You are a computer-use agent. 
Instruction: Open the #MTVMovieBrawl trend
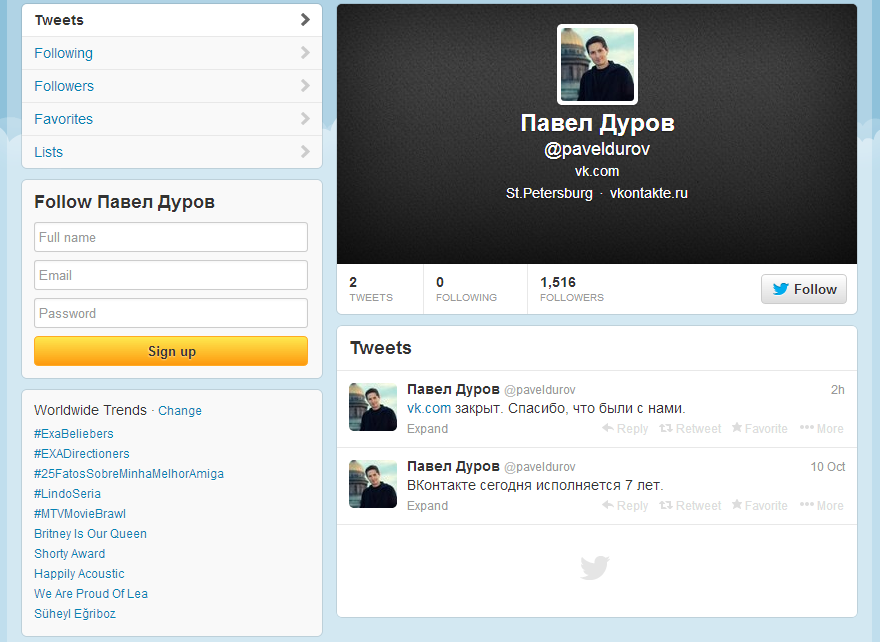pos(80,513)
